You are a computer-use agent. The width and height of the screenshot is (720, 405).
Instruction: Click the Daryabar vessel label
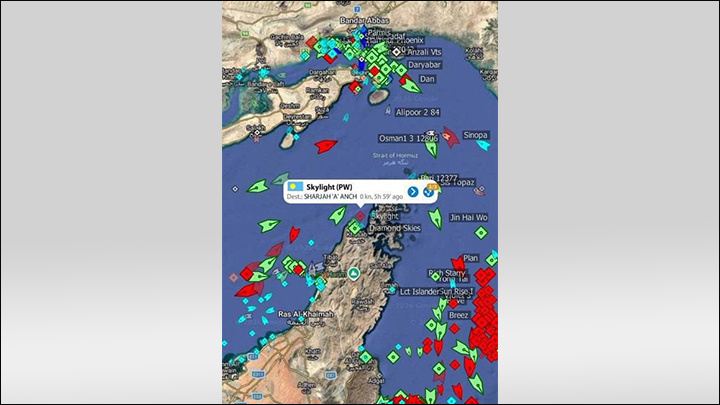click(424, 65)
